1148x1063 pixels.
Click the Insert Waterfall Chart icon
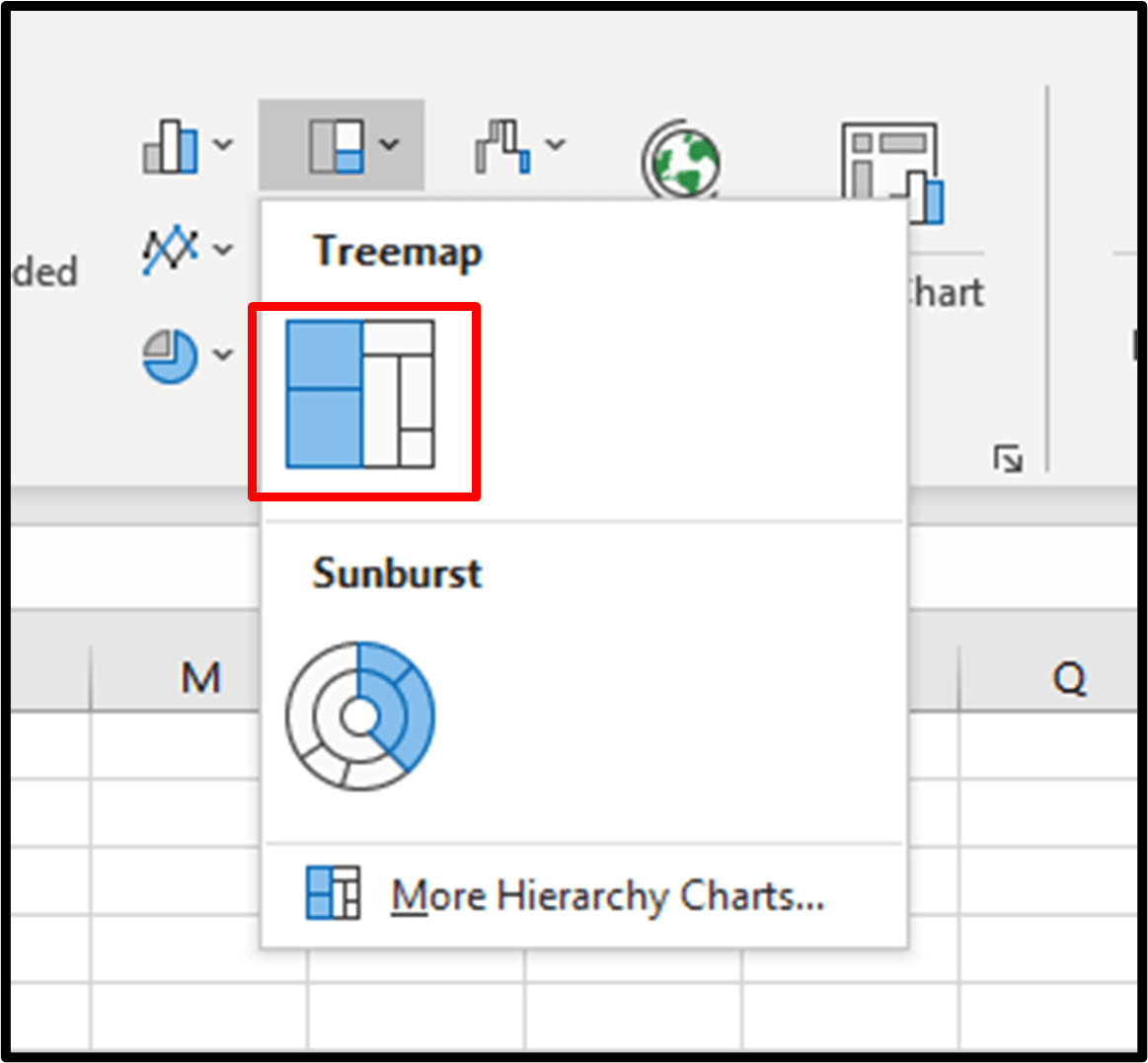[501, 145]
